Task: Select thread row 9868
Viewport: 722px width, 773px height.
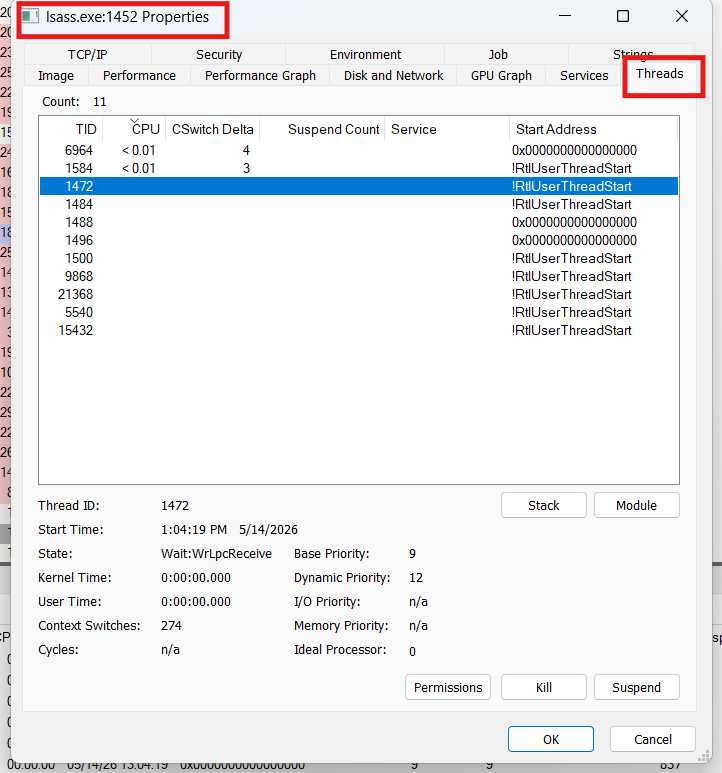Action: 359,277
